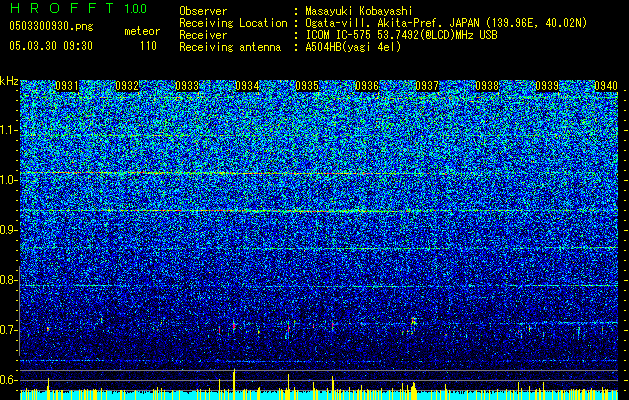Select the Ogata-vill. Akita-Pref. JAPAN location text
629x400 pixels.
point(446,23)
